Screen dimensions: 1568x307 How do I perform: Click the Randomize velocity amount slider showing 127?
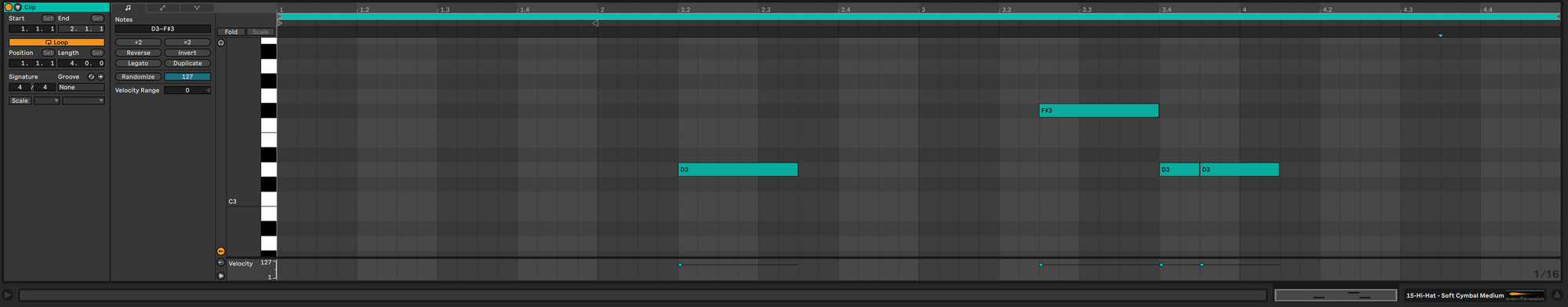pyautogui.click(x=187, y=77)
